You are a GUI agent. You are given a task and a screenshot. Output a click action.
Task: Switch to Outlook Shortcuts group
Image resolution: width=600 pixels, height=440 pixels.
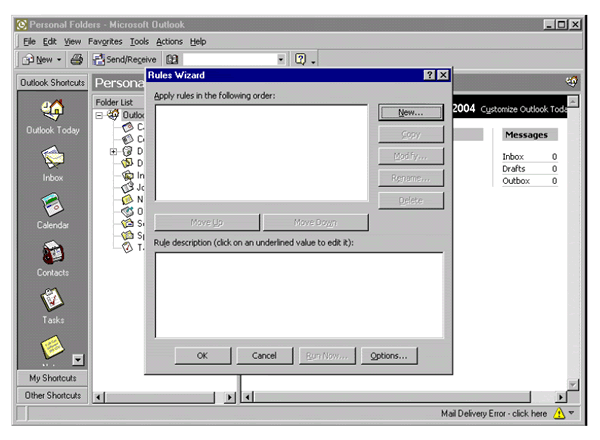[x=52, y=83]
